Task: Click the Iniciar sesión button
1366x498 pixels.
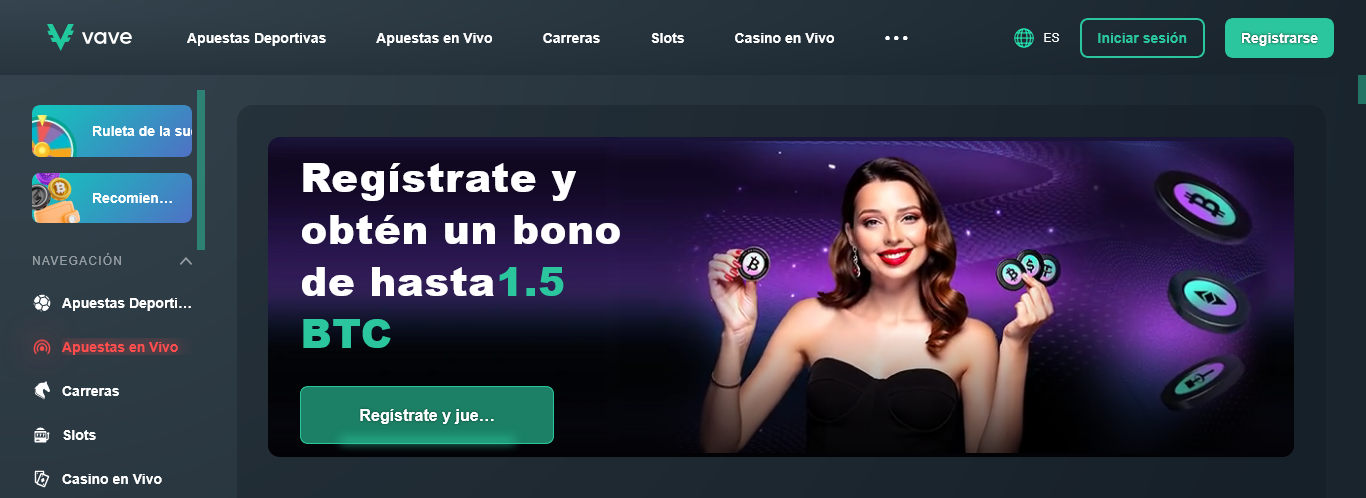Action: click(x=1142, y=38)
